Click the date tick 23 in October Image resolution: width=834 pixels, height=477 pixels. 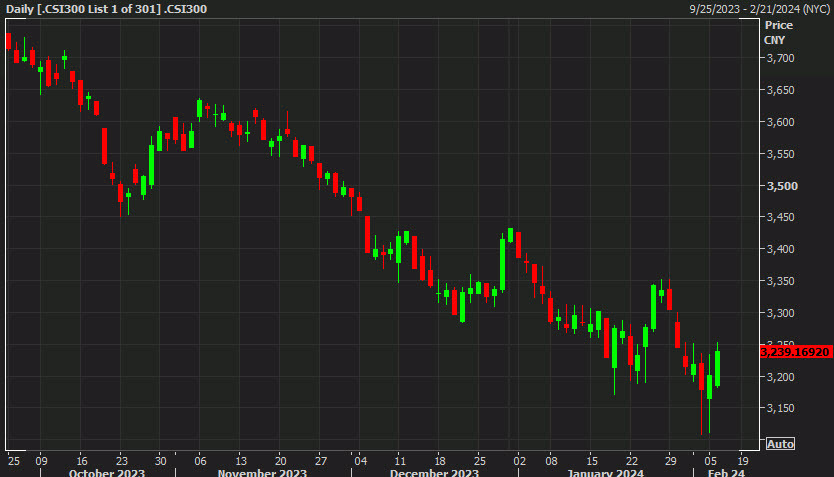click(x=122, y=461)
